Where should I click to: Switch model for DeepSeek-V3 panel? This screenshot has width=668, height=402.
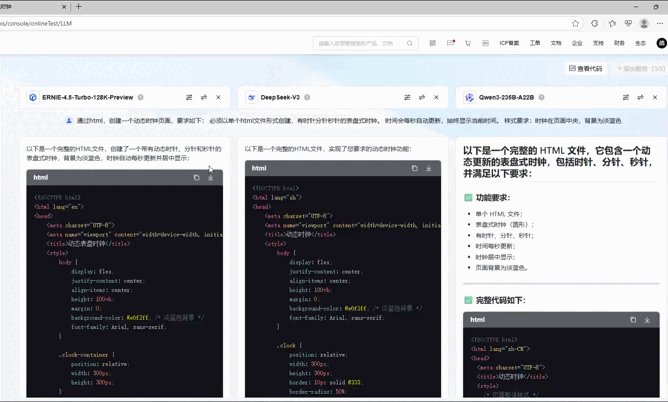(x=422, y=98)
